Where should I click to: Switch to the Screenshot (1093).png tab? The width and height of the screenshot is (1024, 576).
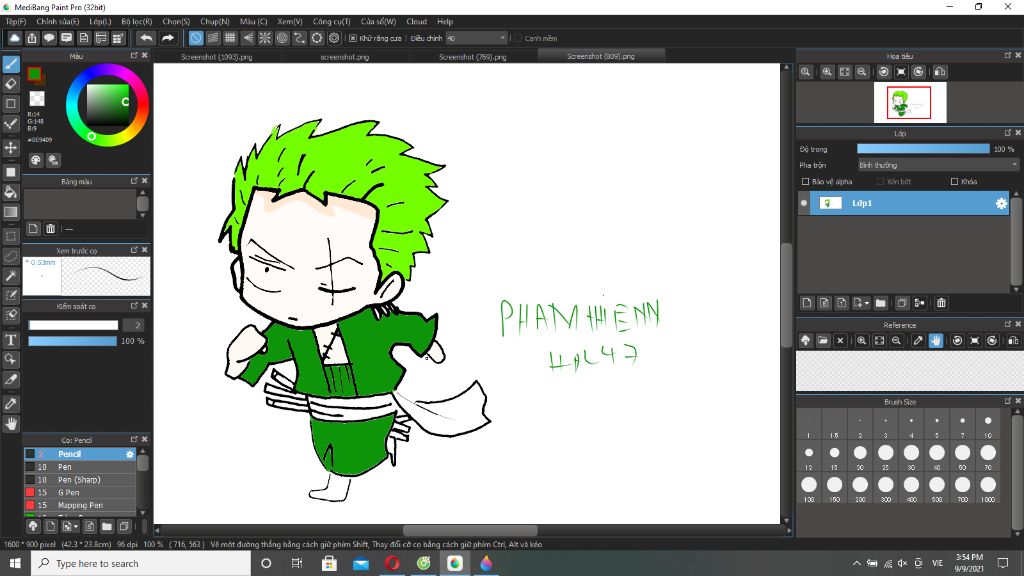pyautogui.click(x=217, y=57)
